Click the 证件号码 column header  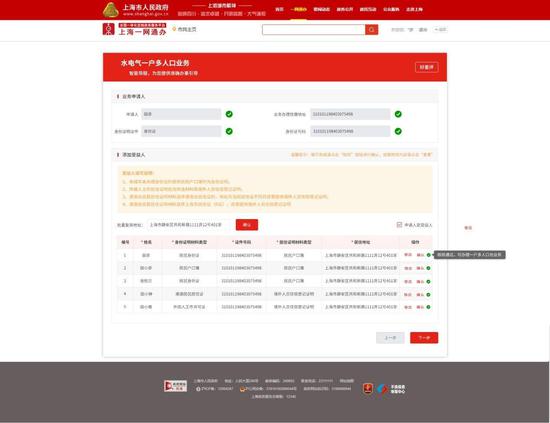click(241, 242)
